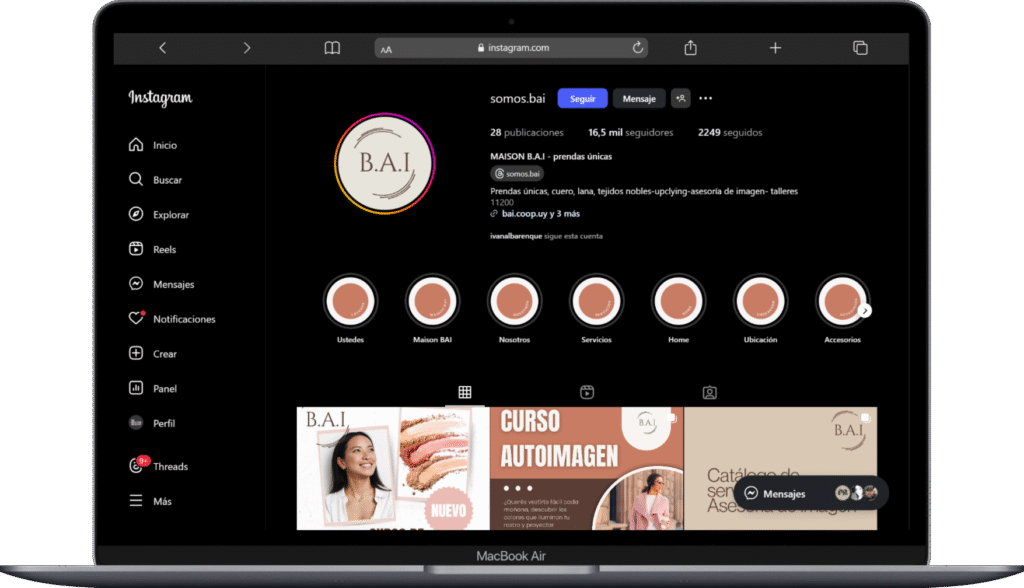Open the three-dots profile options menu

point(706,98)
